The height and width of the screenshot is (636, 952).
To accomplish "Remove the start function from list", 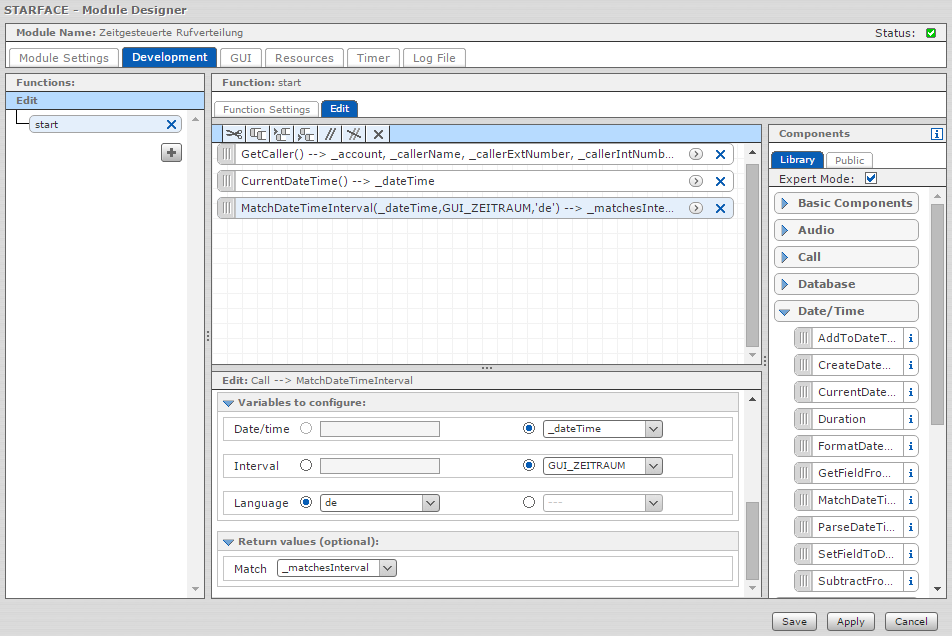I will [x=171, y=125].
